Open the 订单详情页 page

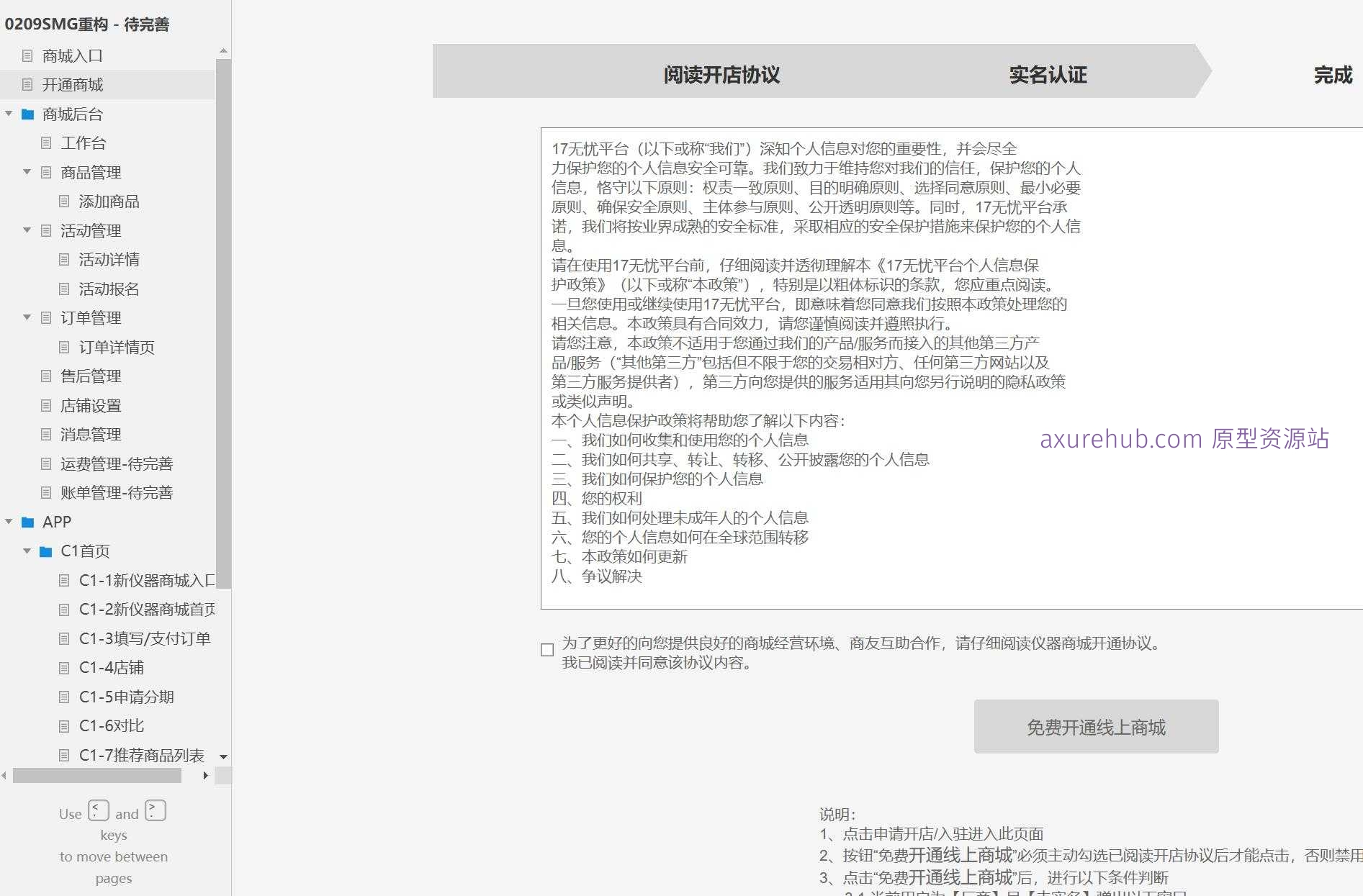(117, 347)
